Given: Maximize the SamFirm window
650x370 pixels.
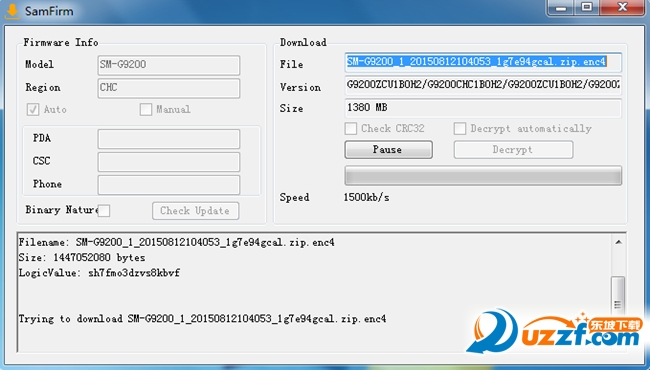Looking at the screenshot, I should pyautogui.click(x=587, y=7).
